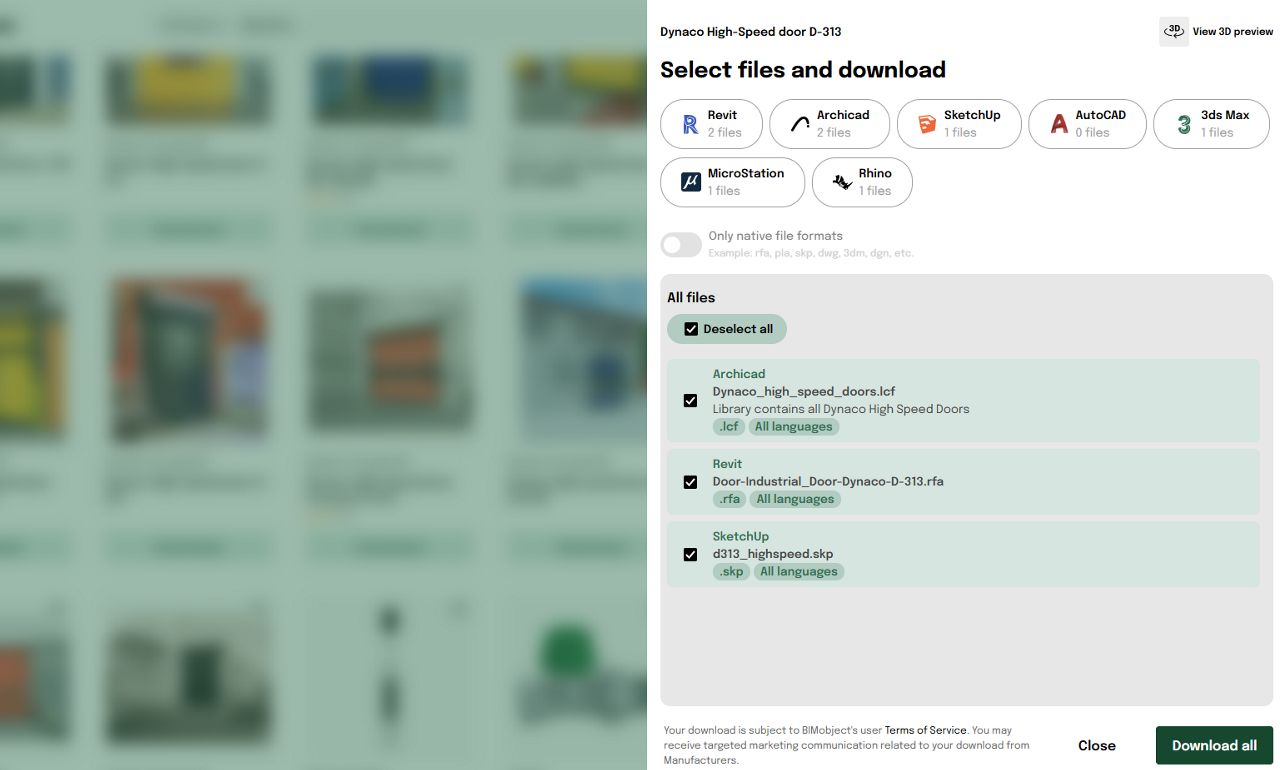Click the SketchUp logo icon
The height and width of the screenshot is (770, 1280).
click(928, 124)
